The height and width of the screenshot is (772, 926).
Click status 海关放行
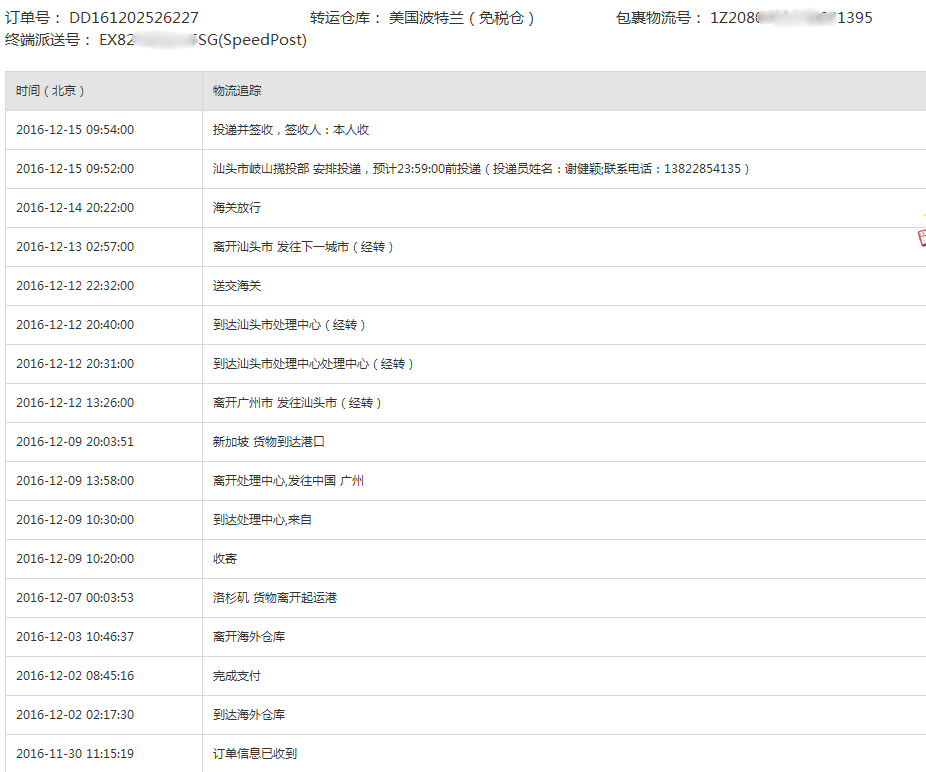click(x=237, y=207)
